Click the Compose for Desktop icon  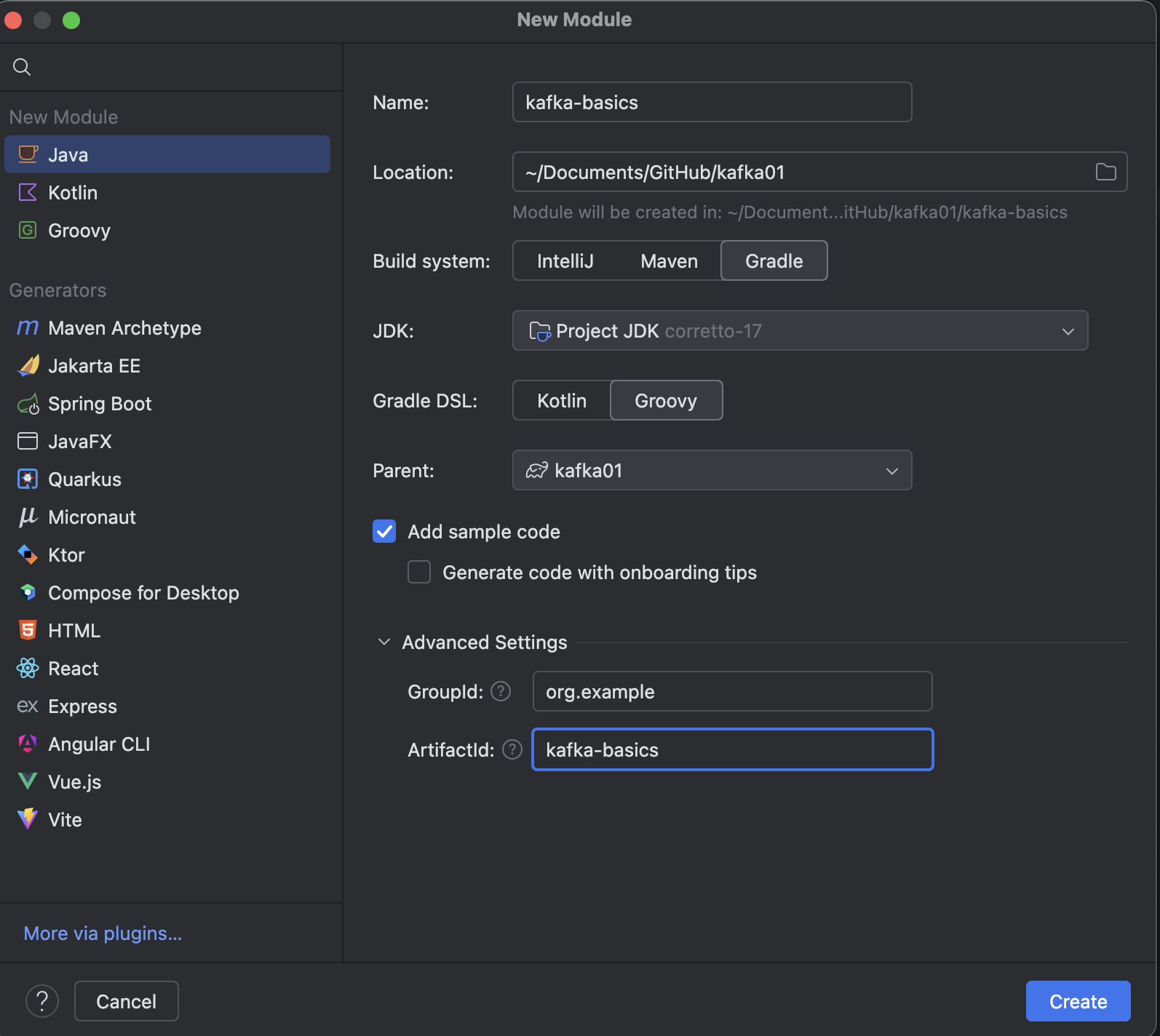(x=28, y=592)
